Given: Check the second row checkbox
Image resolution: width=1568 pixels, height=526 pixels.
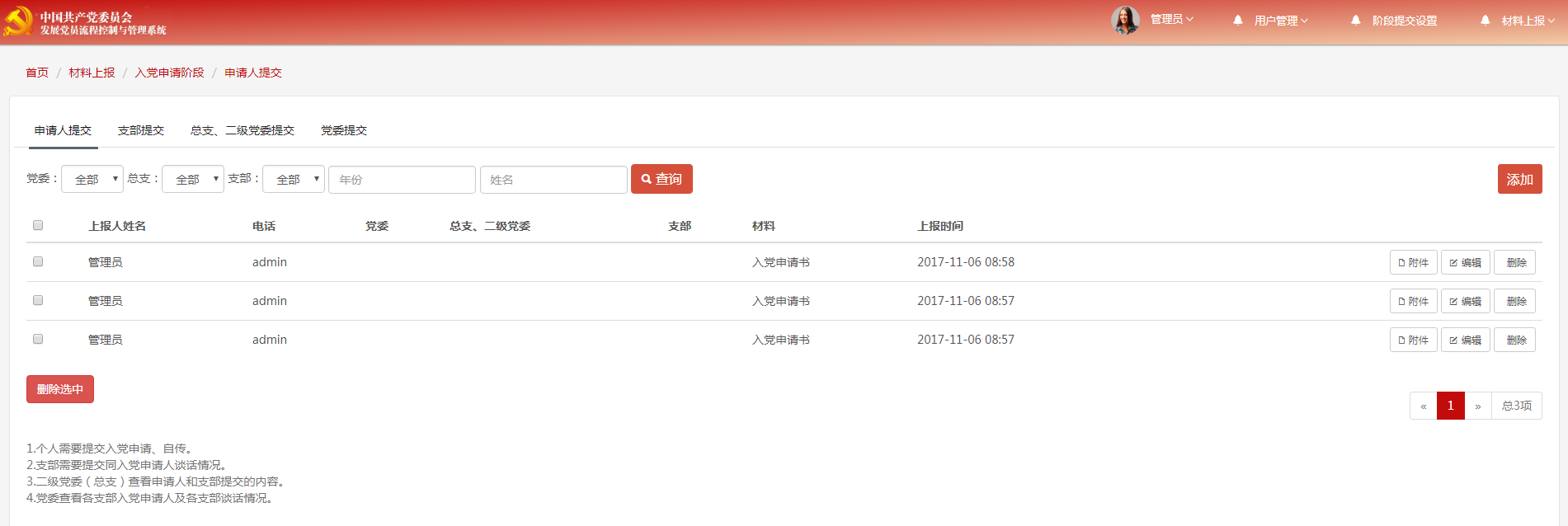Looking at the screenshot, I should pos(38,300).
